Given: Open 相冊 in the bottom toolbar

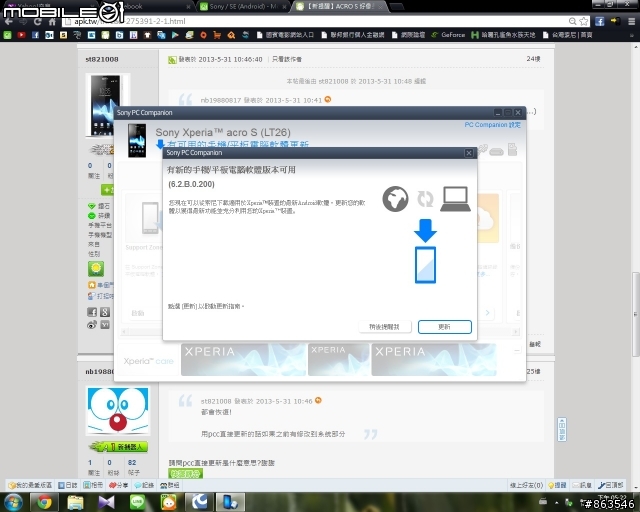Looking at the screenshot, I should click(x=93, y=485).
